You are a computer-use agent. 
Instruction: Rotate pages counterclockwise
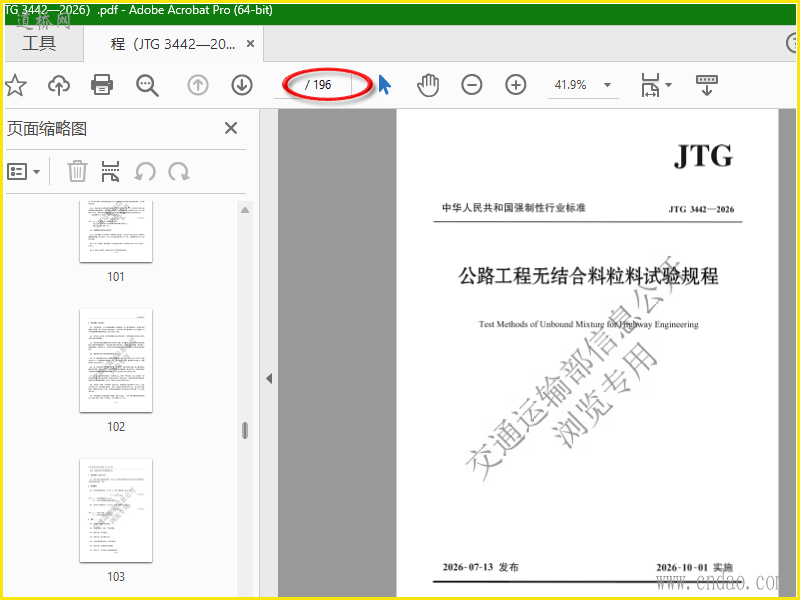pos(145,171)
